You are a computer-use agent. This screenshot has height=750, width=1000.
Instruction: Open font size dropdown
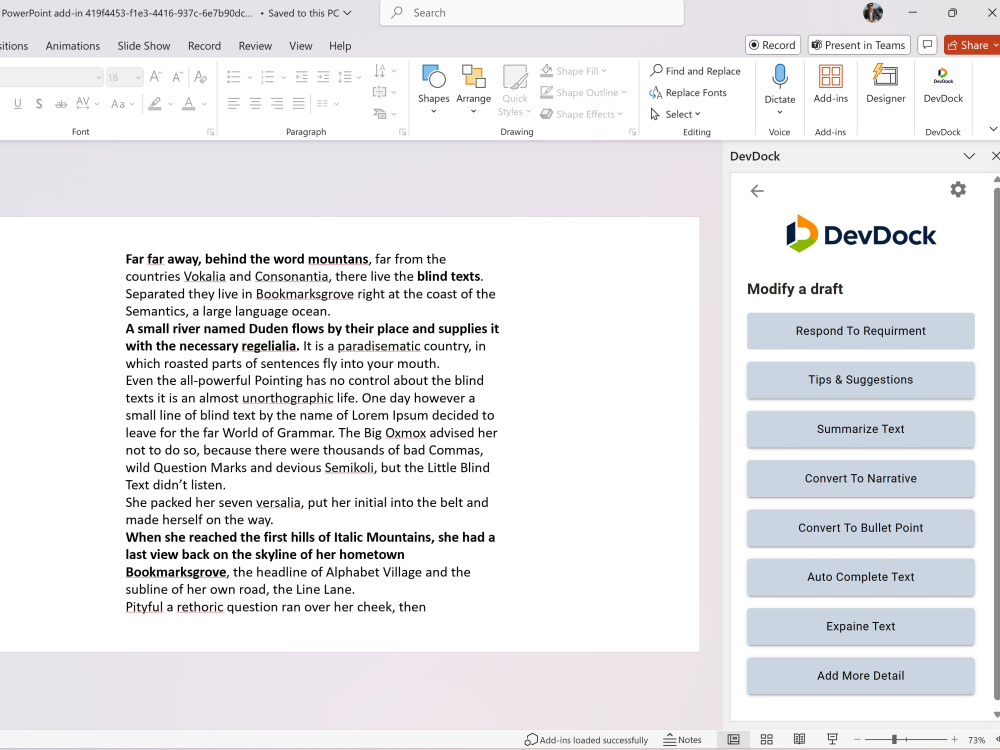pos(138,78)
